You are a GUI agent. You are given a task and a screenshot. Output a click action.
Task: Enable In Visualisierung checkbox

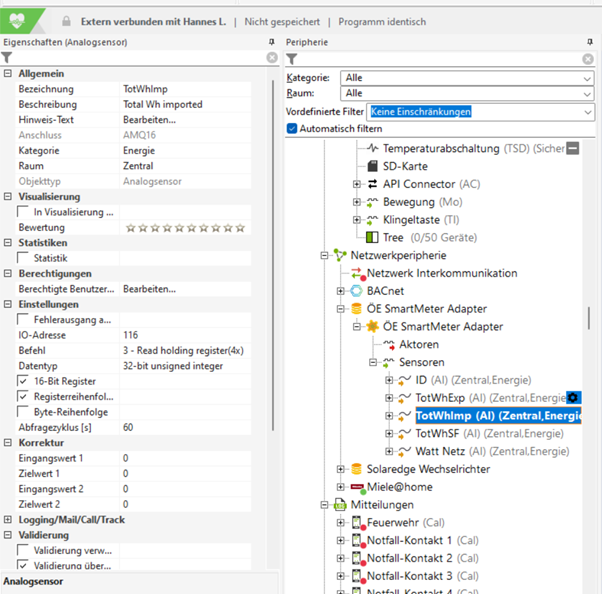point(23,212)
